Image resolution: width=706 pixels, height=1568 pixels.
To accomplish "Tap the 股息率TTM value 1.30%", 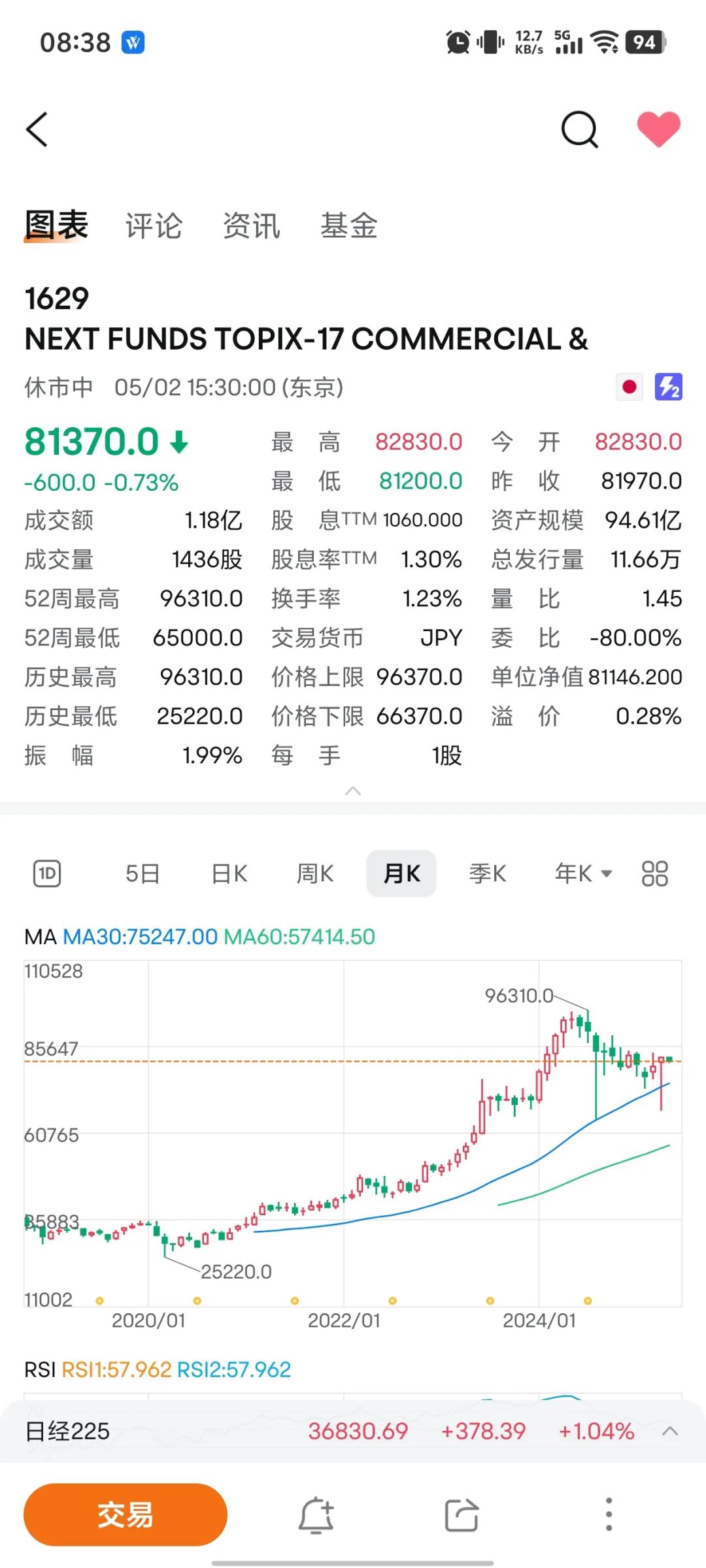I will click(x=431, y=559).
